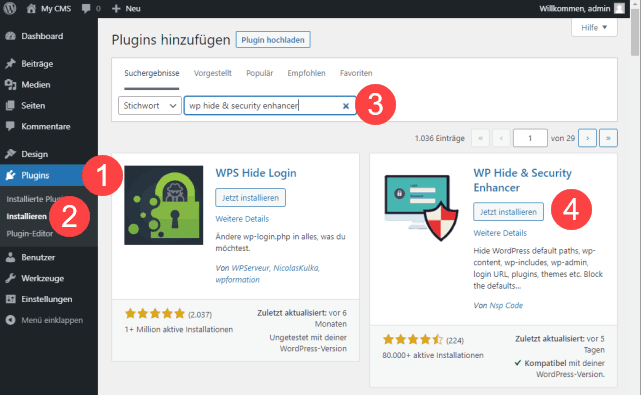Open the comments bubble icon in admin bar
This screenshot has width=641, height=395.
tap(86, 9)
